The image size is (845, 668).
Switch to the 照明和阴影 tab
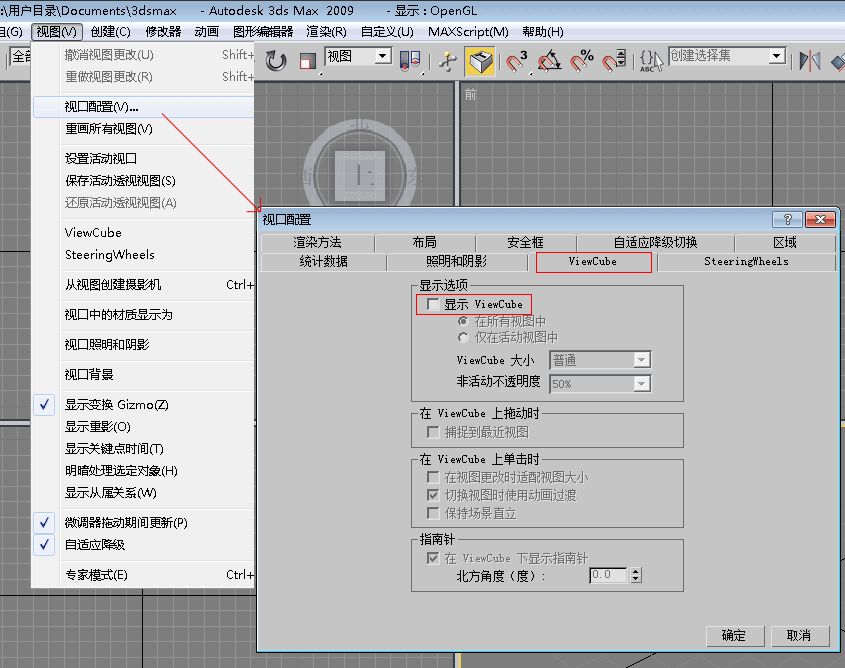(x=456, y=262)
